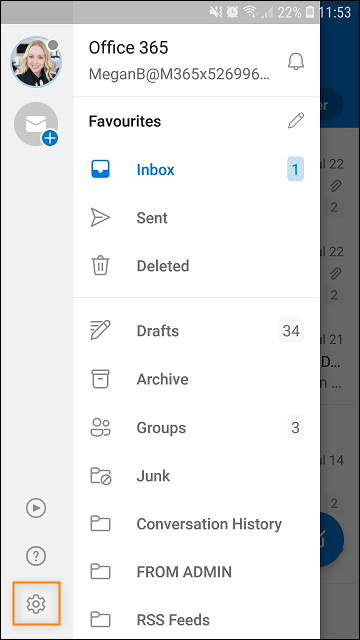Image resolution: width=360 pixels, height=640 pixels.
Task: Tap the Favourites heading
Action: pos(125,121)
